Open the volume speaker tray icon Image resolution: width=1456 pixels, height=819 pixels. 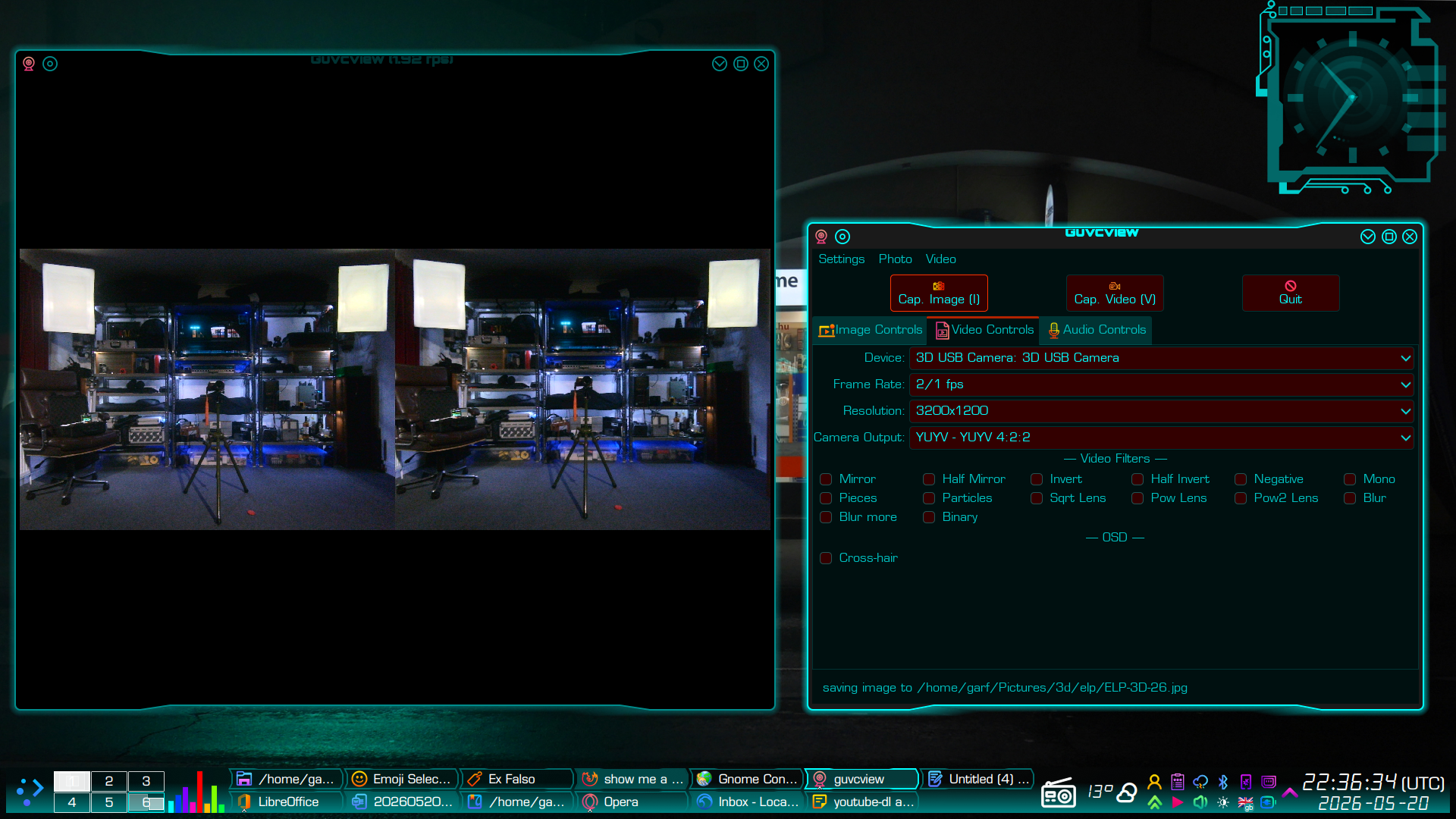pos(1200,802)
